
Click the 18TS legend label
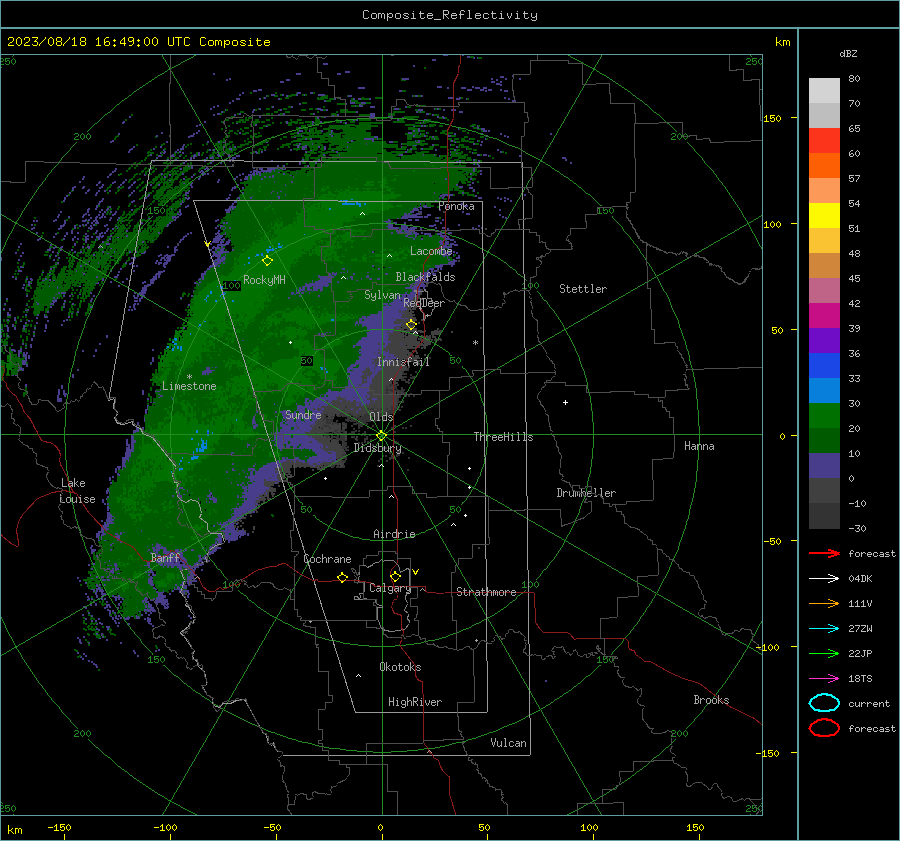coord(860,679)
